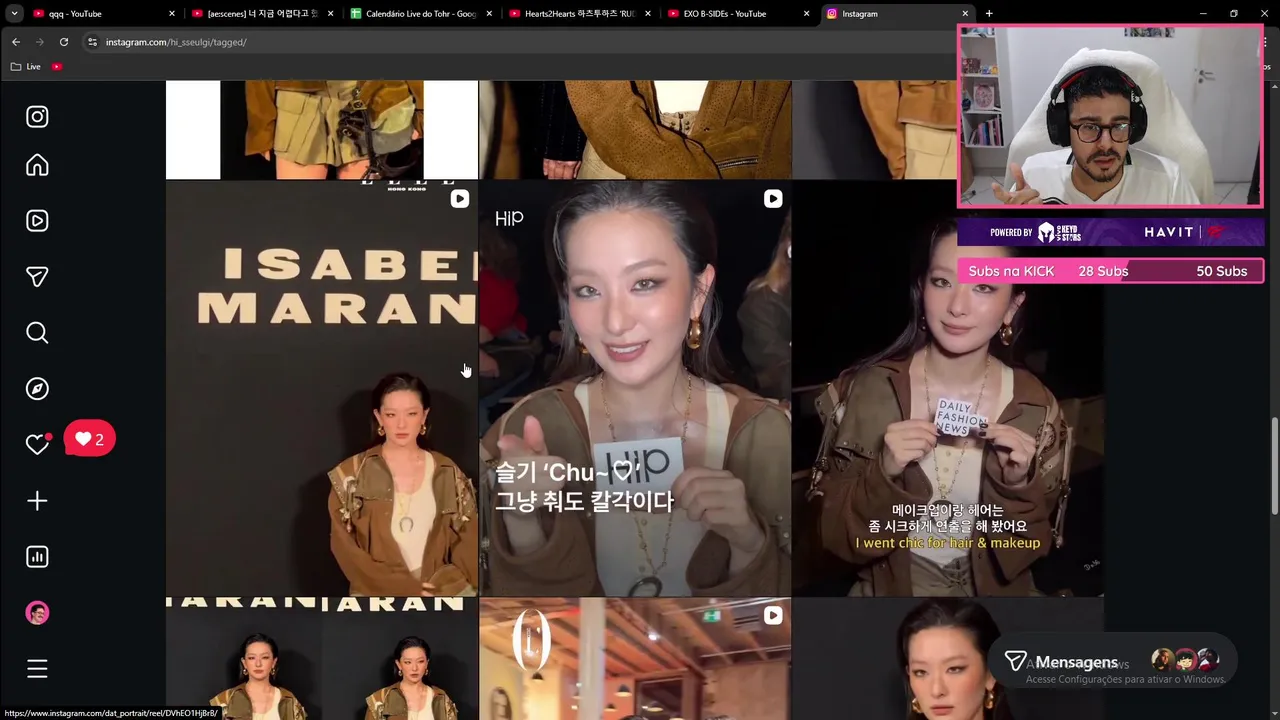This screenshot has height=720, width=1280.
Task: Open Instagram Search magnifier
Action: tap(37, 333)
